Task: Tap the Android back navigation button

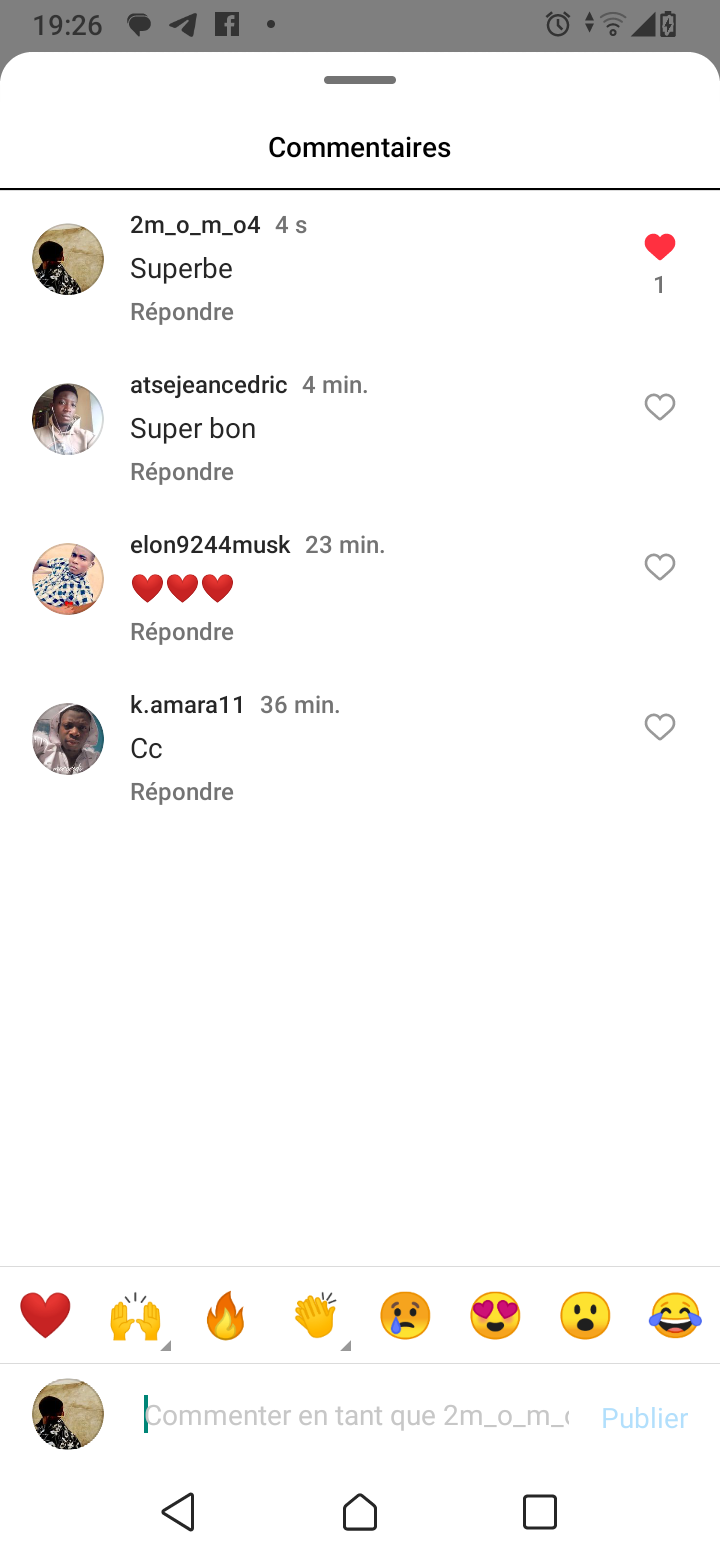Action: (x=179, y=1511)
